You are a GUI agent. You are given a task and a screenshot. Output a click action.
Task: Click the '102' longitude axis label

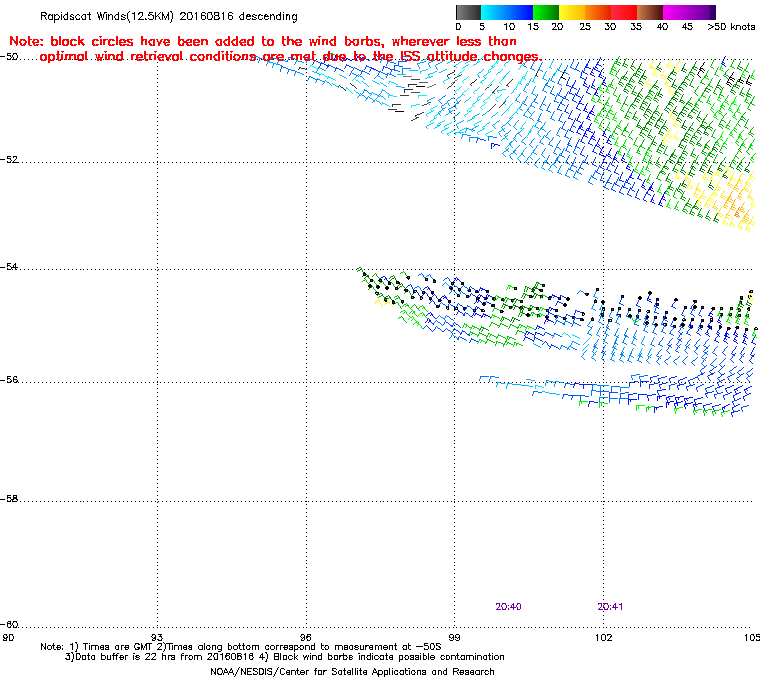pyautogui.click(x=603, y=637)
